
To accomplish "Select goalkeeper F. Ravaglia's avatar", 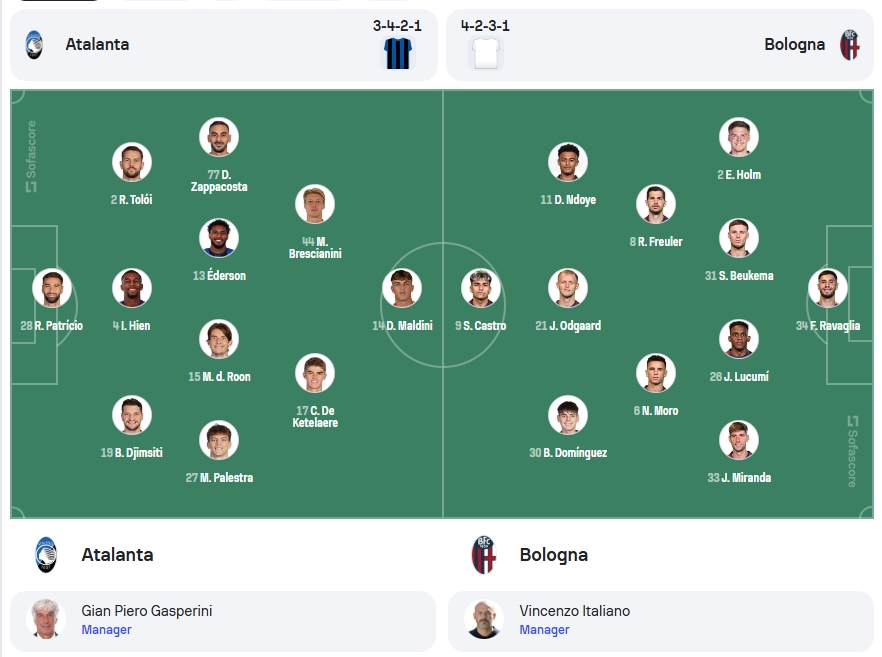I will (828, 288).
